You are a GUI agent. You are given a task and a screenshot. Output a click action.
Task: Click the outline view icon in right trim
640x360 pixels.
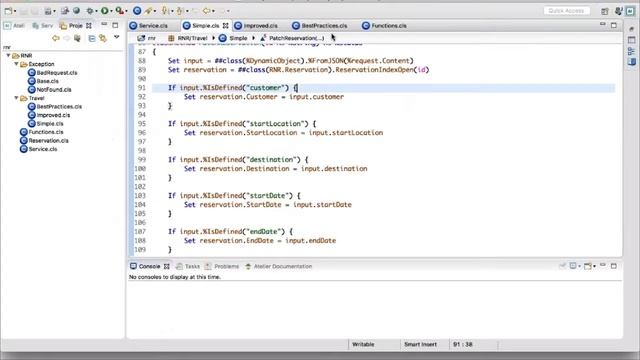pyautogui.click(x=631, y=51)
